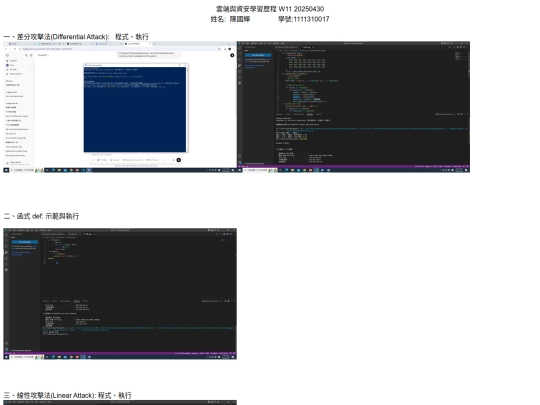Viewport: 540px width, 405px height.
Task: Open Manage gear icon in Differential Attack VS Code
Action: pyautogui.click(x=240, y=162)
